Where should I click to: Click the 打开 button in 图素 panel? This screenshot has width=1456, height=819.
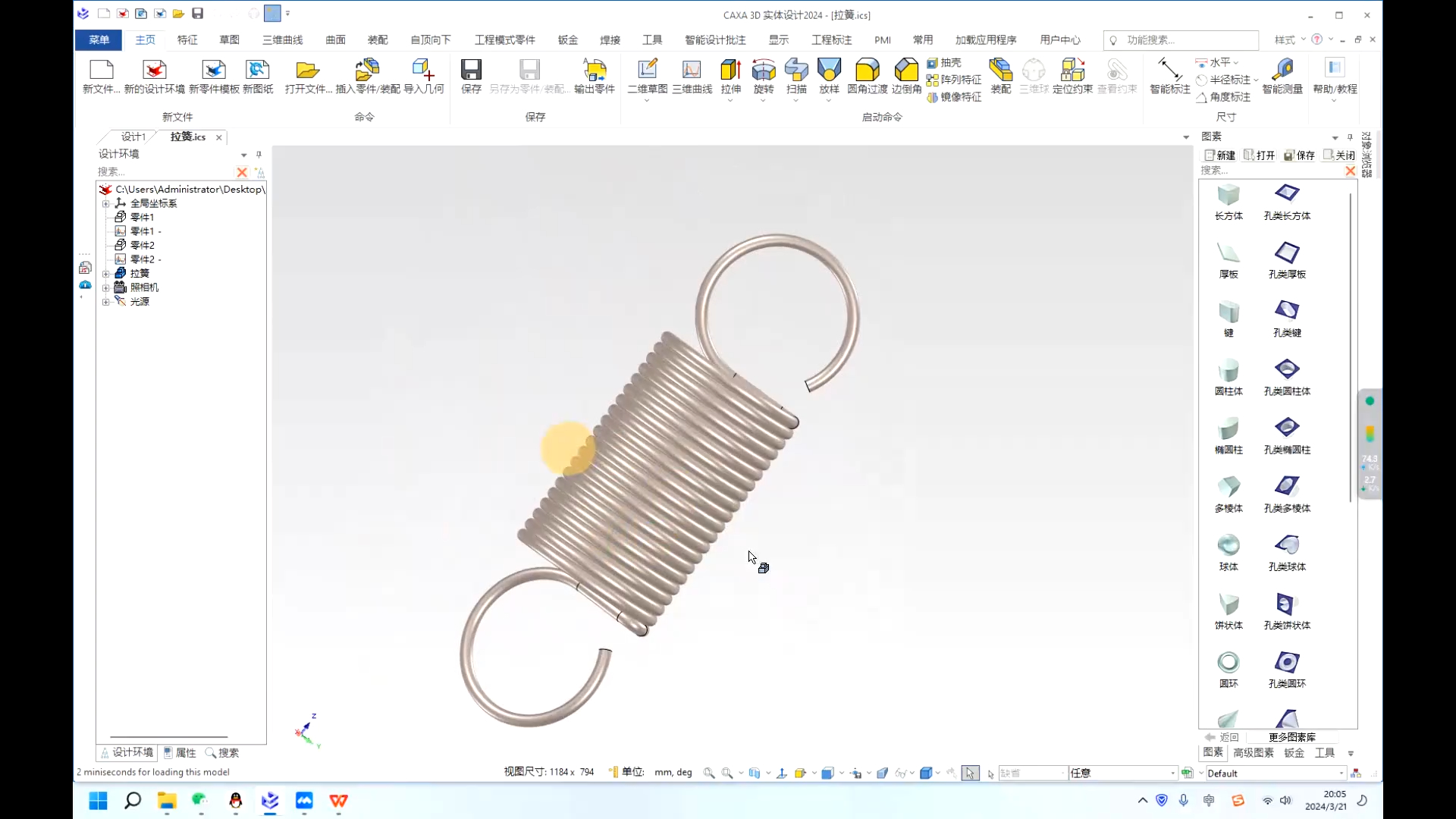coord(1260,155)
